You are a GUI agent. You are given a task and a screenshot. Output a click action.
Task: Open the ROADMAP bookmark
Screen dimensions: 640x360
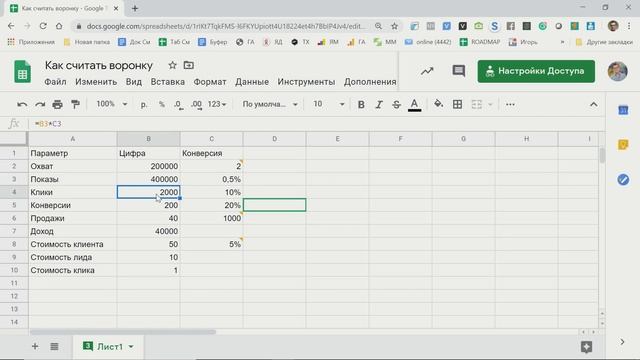point(480,42)
